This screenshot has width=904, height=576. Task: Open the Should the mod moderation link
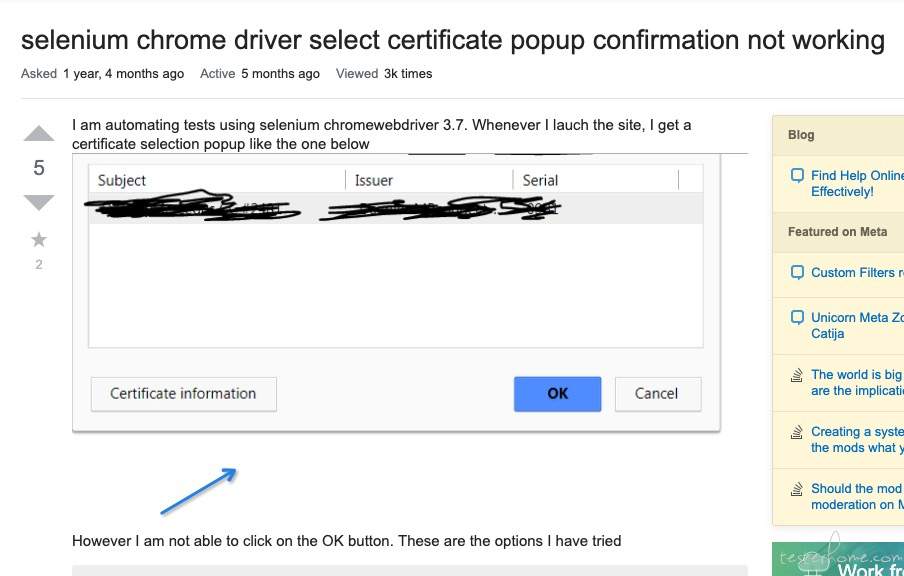point(857,496)
